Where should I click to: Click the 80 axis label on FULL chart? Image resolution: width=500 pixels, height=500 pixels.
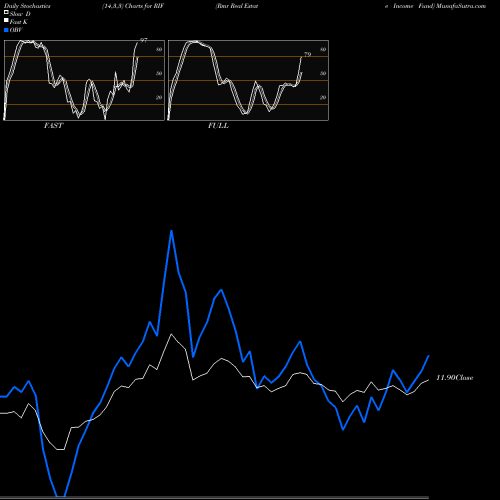pos(323,49)
